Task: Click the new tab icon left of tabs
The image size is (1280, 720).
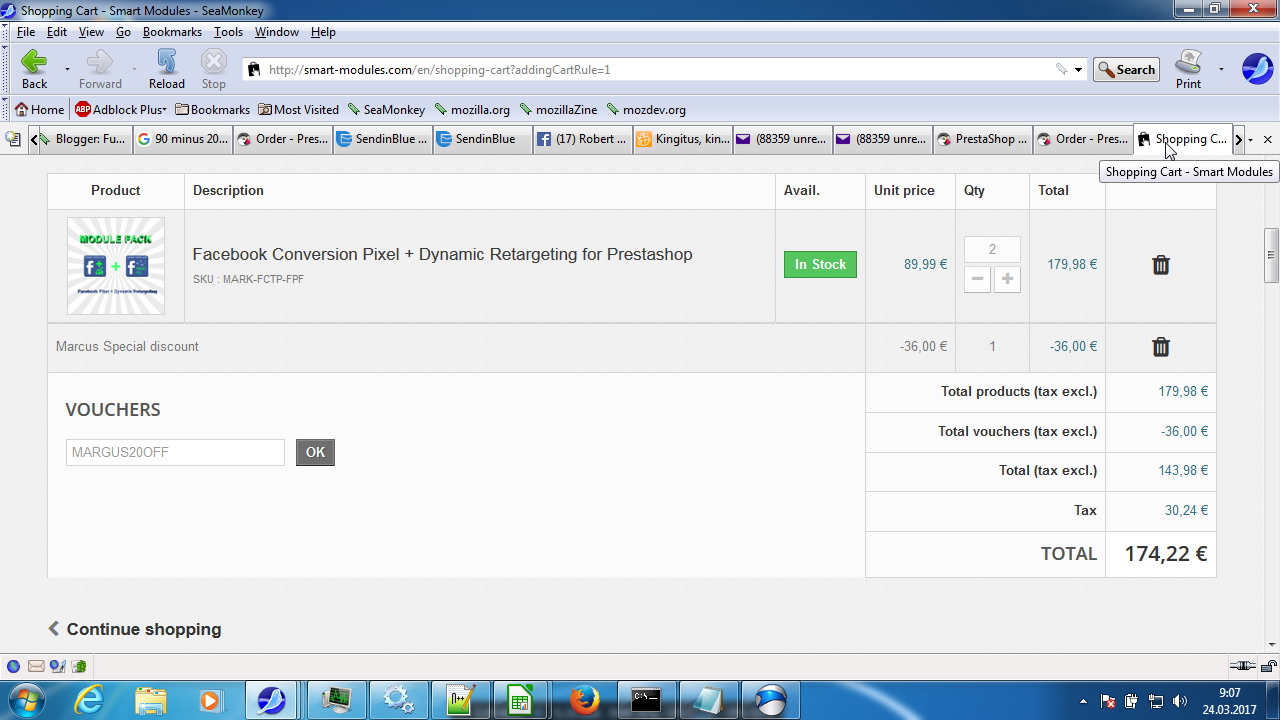Action: (x=13, y=139)
